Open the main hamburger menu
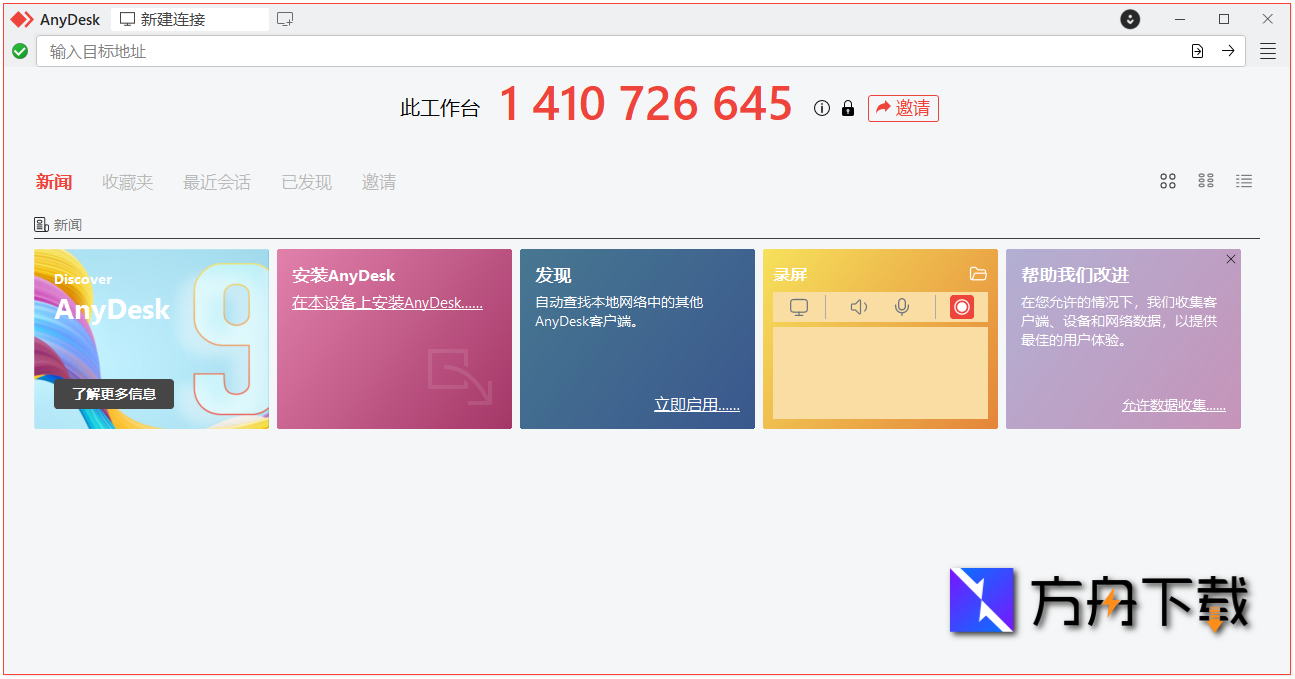Image resolution: width=1295 pixels, height=679 pixels. (1268, 51)
